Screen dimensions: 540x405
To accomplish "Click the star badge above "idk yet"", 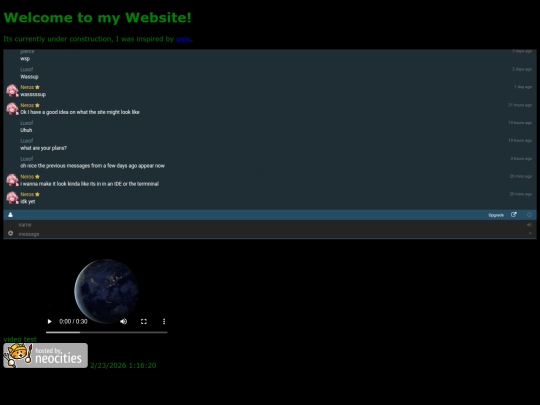I will 38,194.
